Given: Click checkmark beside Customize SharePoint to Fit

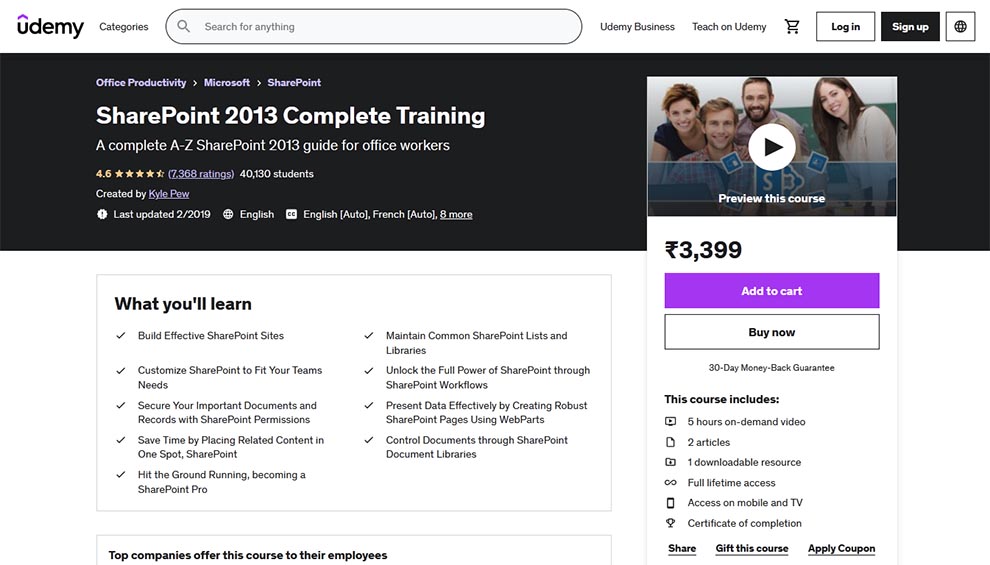Looking at the screenshot, I should (x=121, y=371).
